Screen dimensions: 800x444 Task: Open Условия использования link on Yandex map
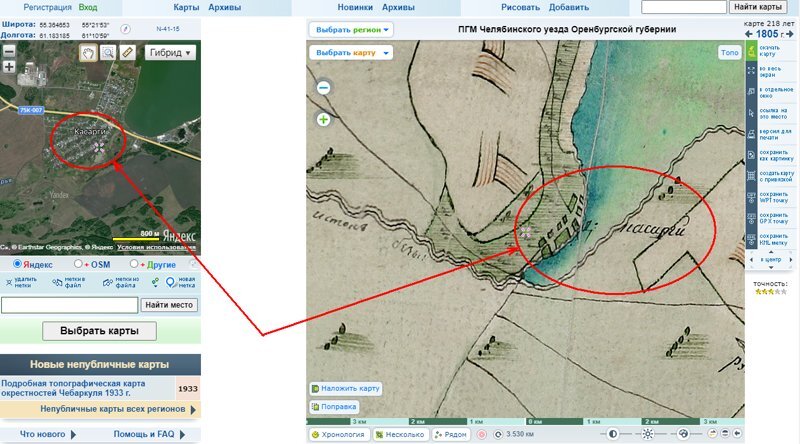(157, 248)
